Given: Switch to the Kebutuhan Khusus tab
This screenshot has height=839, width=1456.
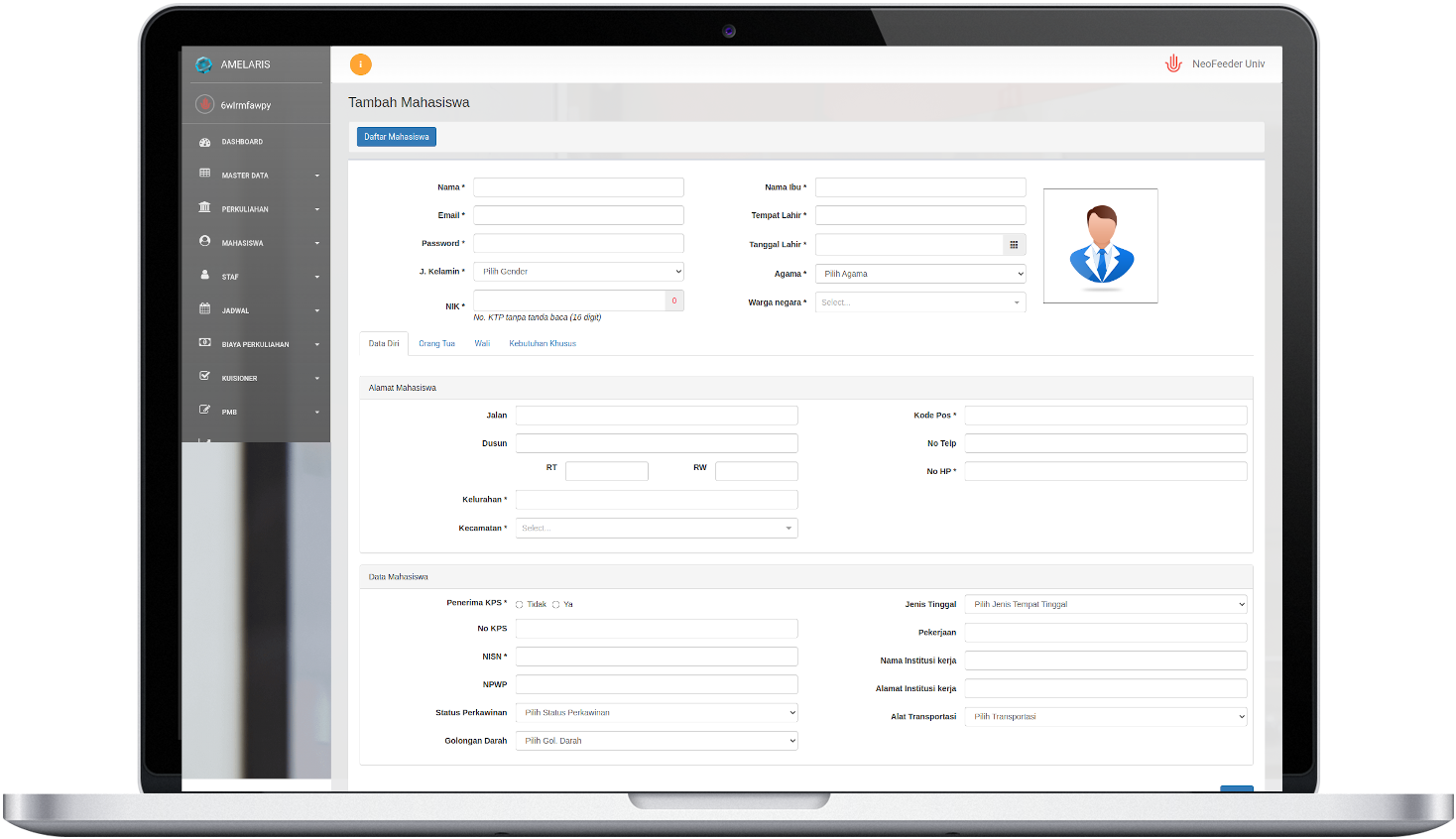Looking at the screenshot, I should [x=543, y=344].
